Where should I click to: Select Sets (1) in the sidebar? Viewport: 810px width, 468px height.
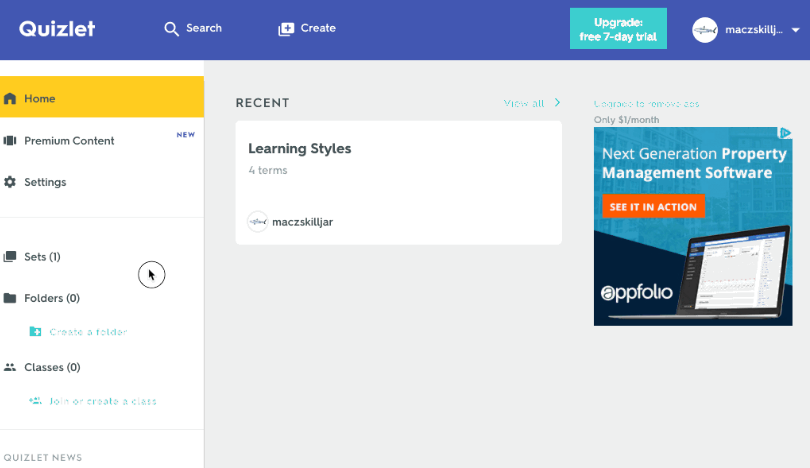click(42, 257)
